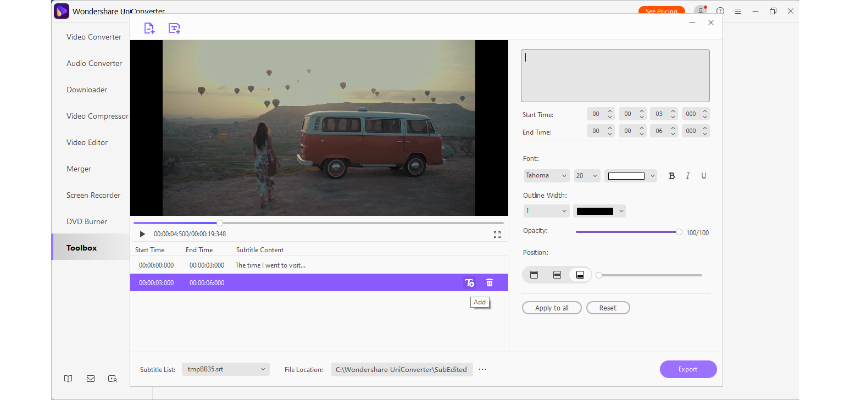The height and width of the screenshot is (400, 850).
Task: Click the subtitle text input box
Action: tap(615, 75)
